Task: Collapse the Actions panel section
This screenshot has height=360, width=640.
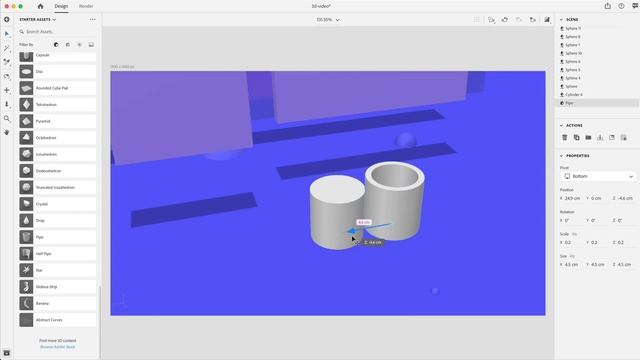Action: tap(561, 125)
